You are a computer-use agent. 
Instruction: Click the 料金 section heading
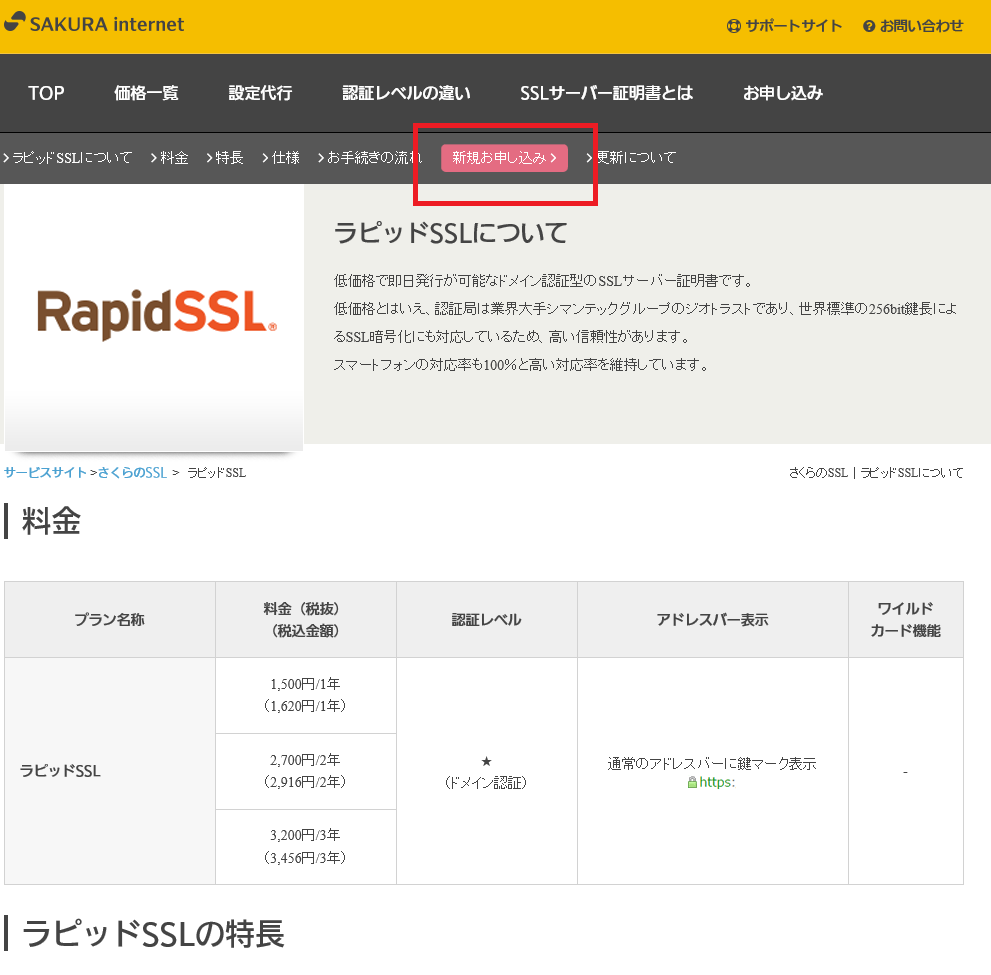[x=51, y=521]
